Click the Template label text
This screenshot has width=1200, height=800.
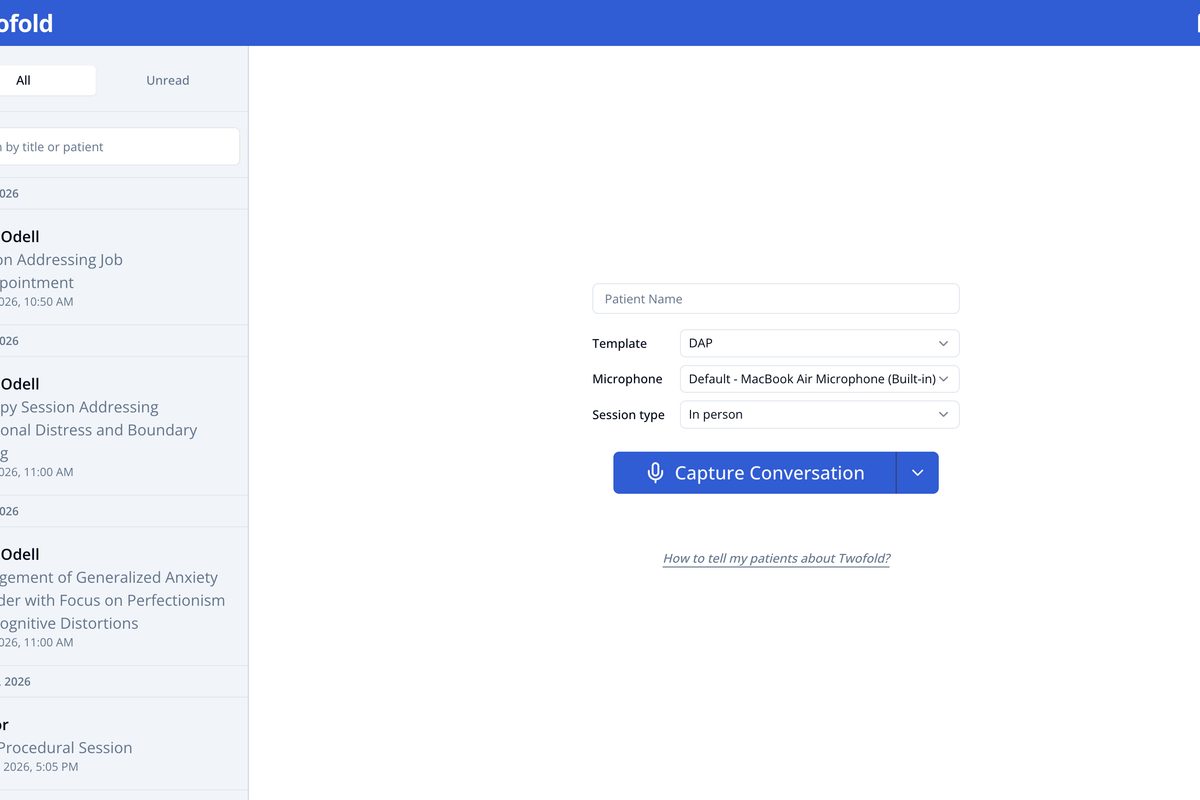click(x=619, y=343)
